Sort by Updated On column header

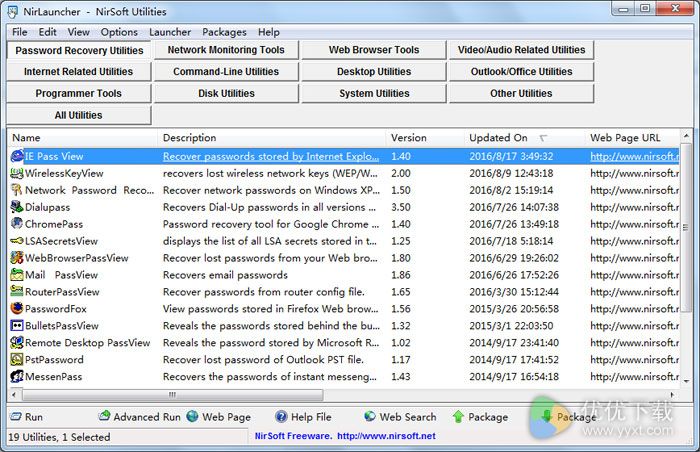tap(525, 138)
